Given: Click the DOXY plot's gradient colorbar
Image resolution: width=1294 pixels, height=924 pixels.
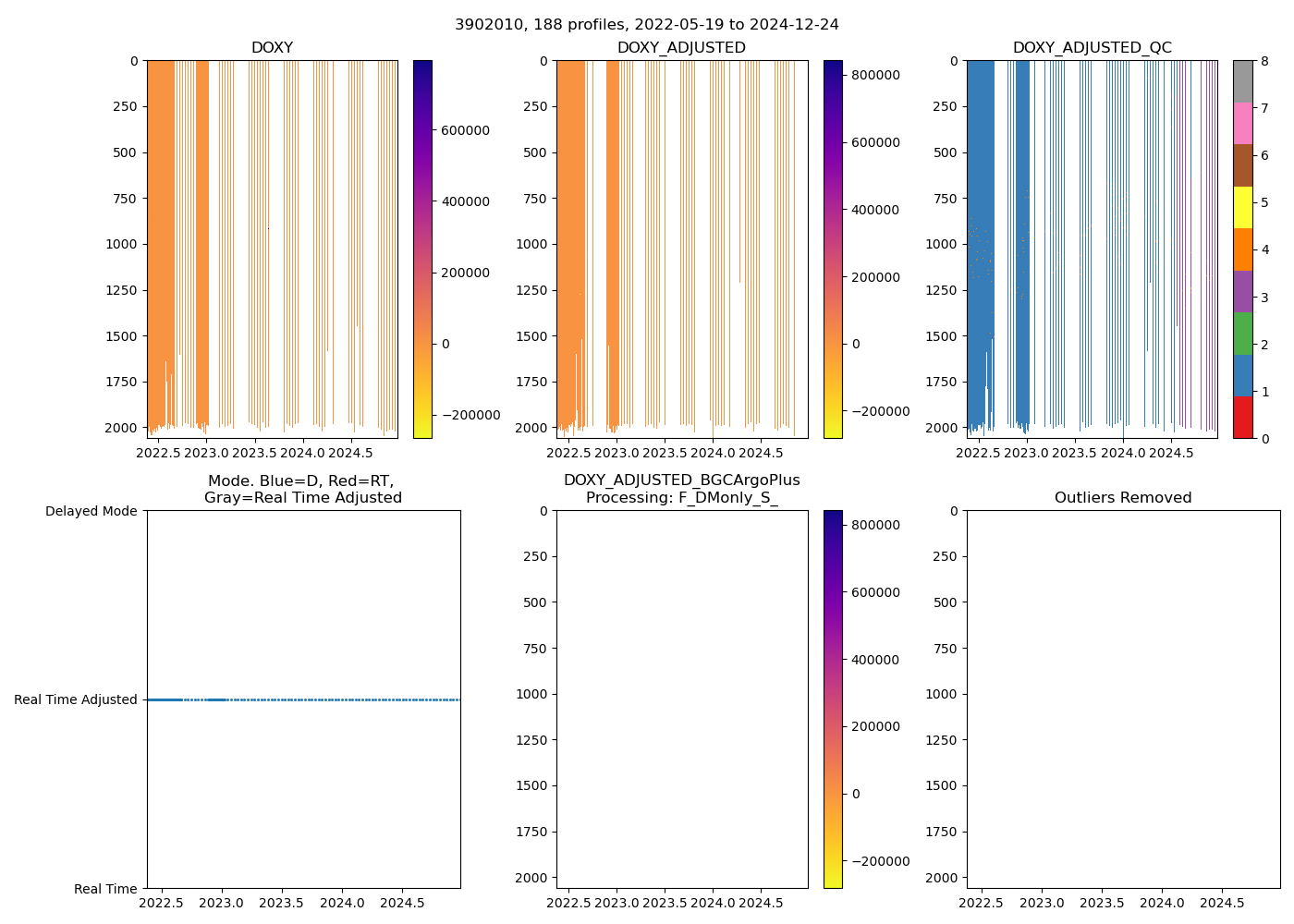Looking at the screenshot, I should pyautogui.click(x=422, y=249).
